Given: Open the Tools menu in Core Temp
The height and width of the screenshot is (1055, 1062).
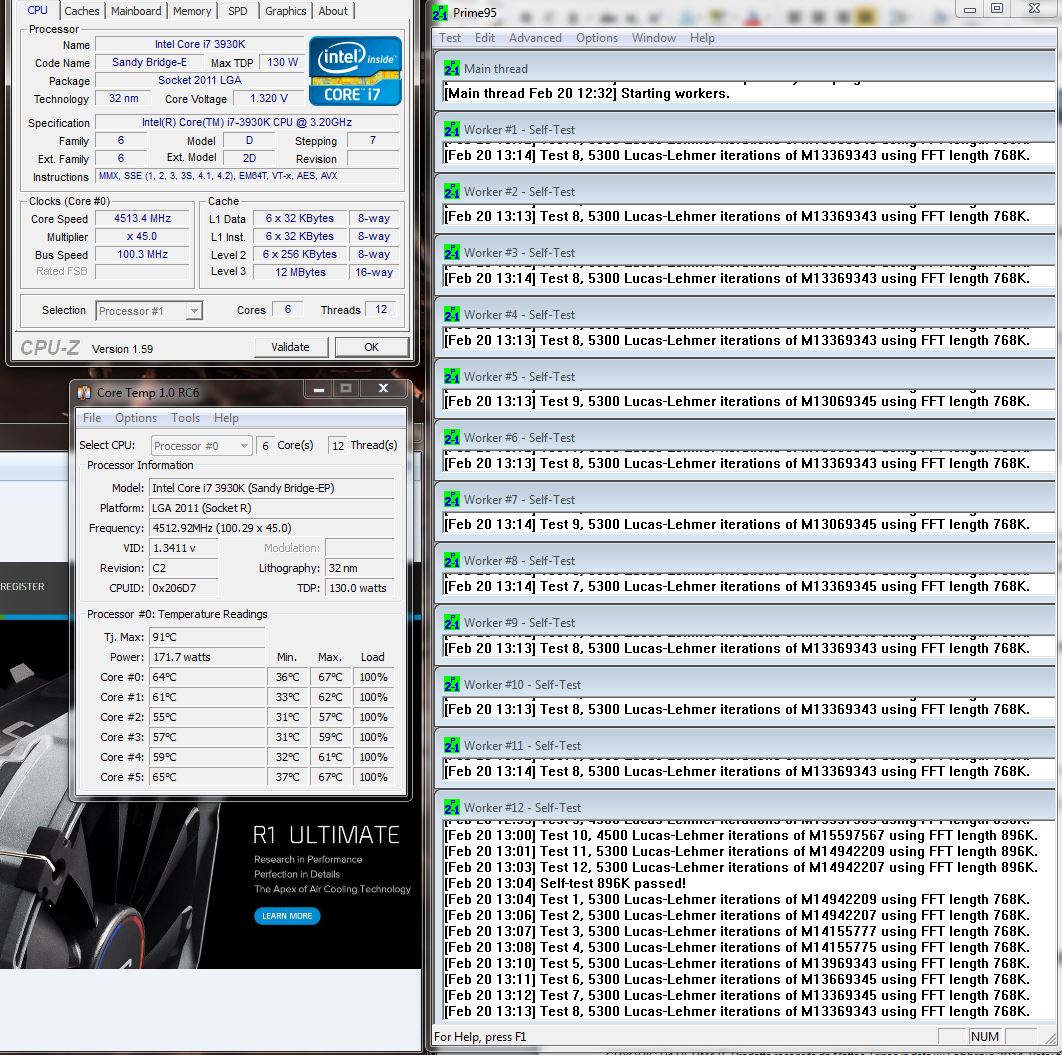Looking at the screenshot, I should tap(185, 418).
